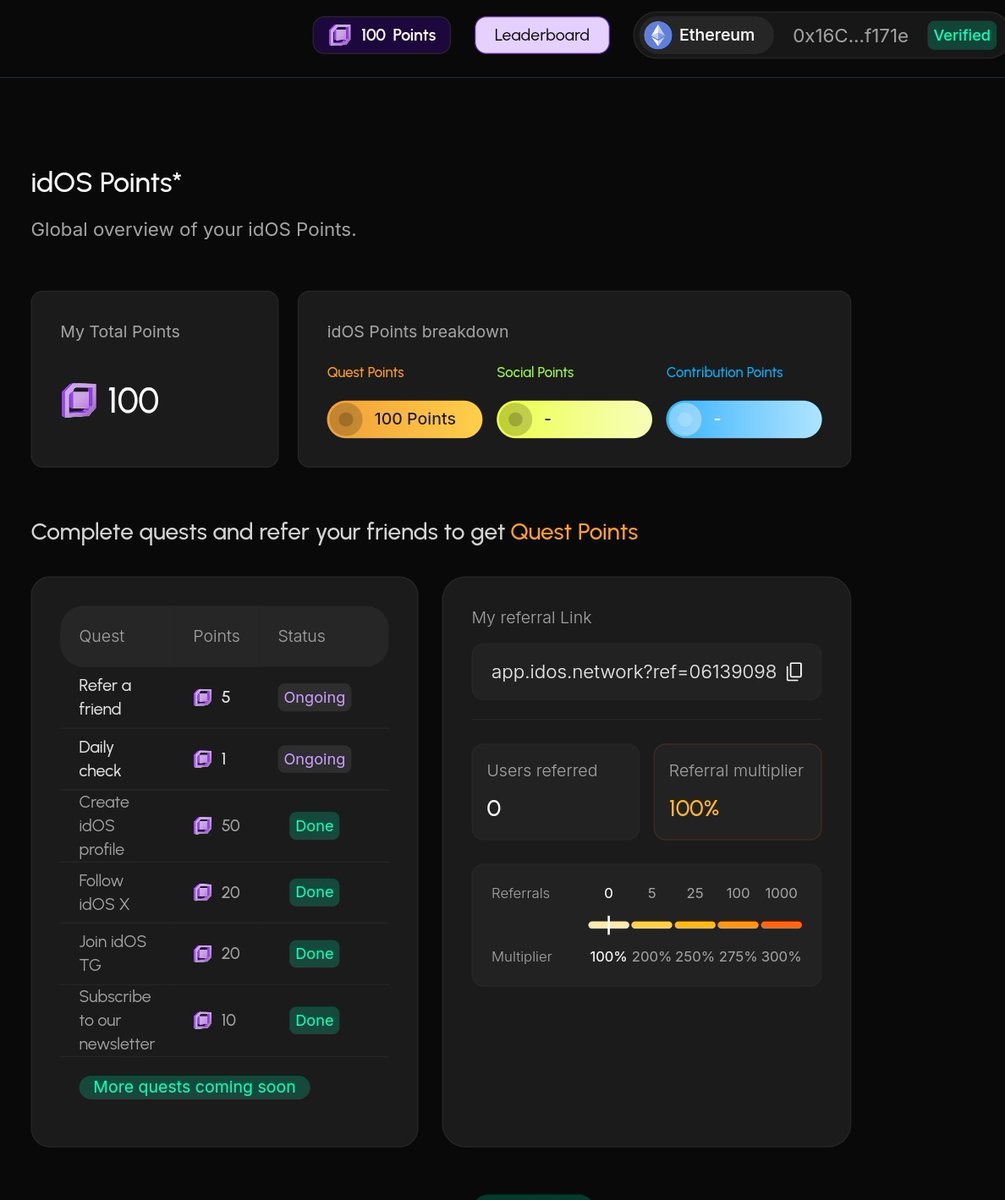The height and width of the screenshot is (1200, 1005).
Task: Click cube icon in Follow idOS X row
Action: 202,892
